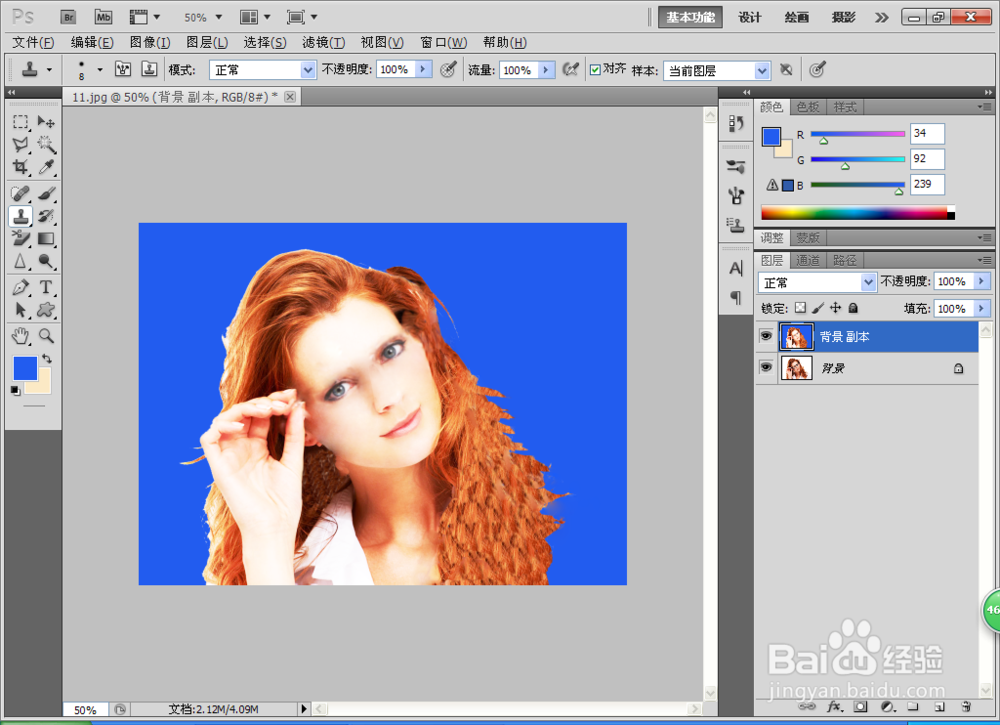Select the Pen tool

tap(20, 287)
